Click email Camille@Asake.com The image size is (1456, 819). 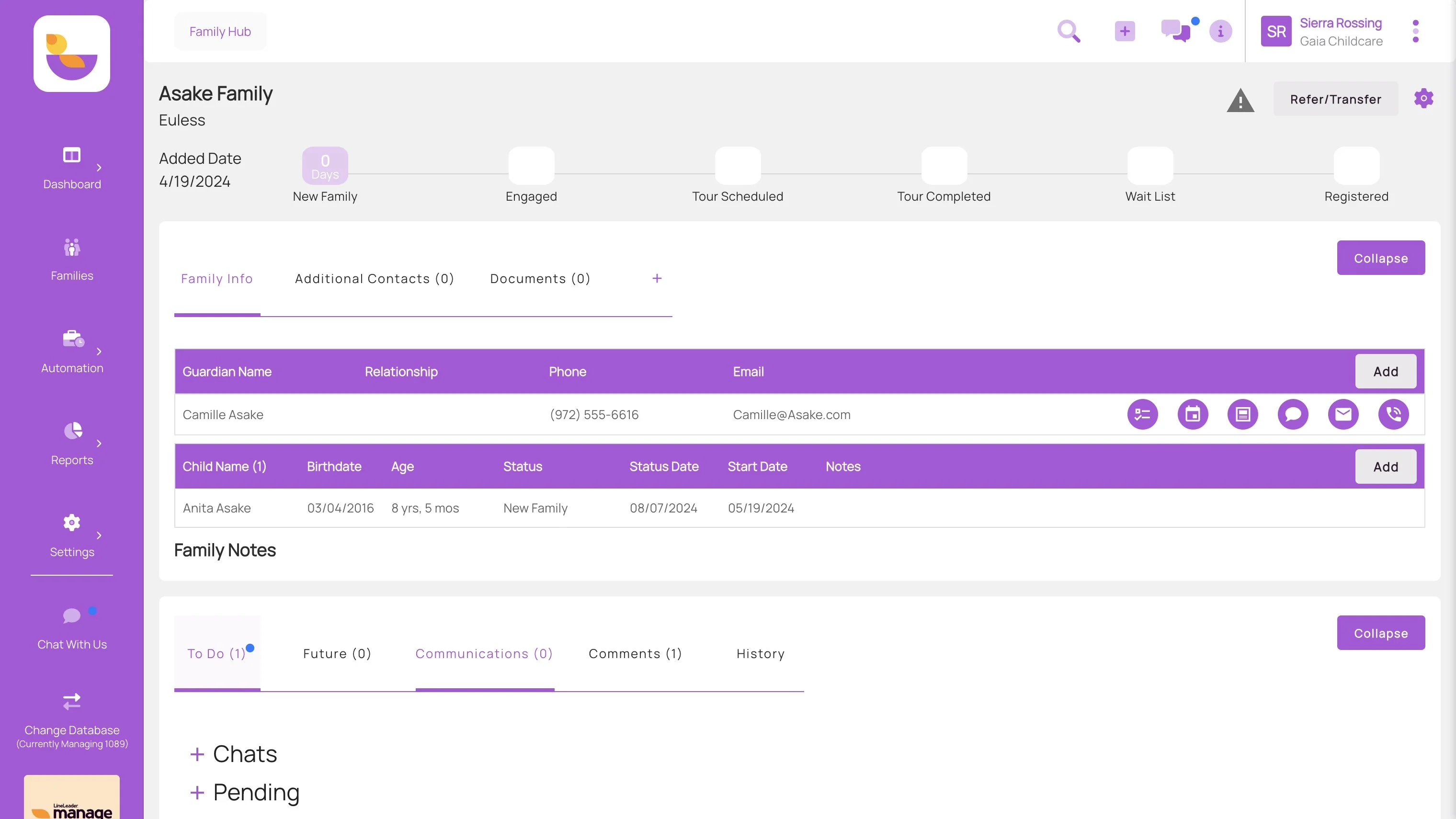click(x=791, y=414)
